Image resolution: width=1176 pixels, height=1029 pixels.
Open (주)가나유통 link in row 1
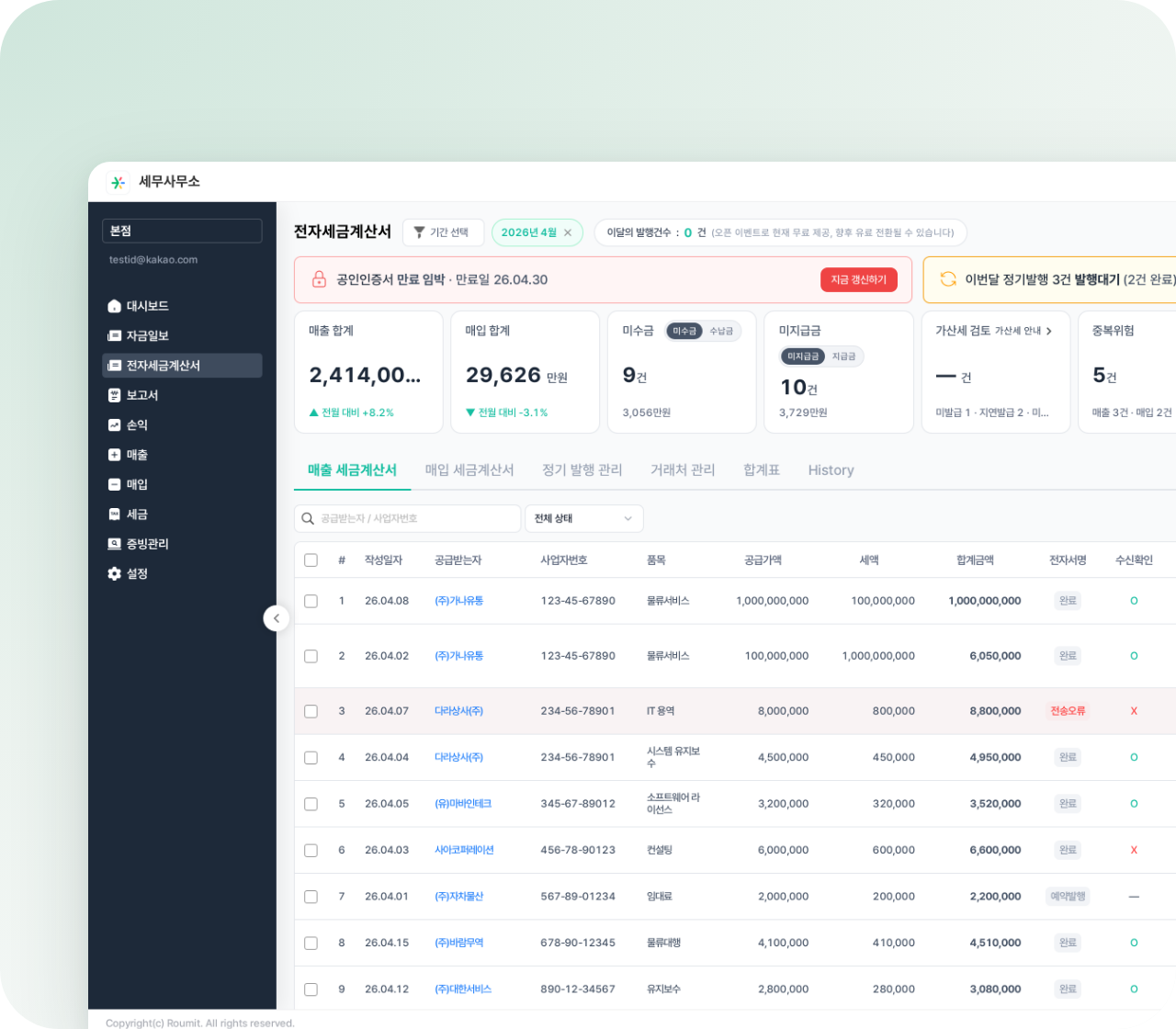tap(458, 601)
